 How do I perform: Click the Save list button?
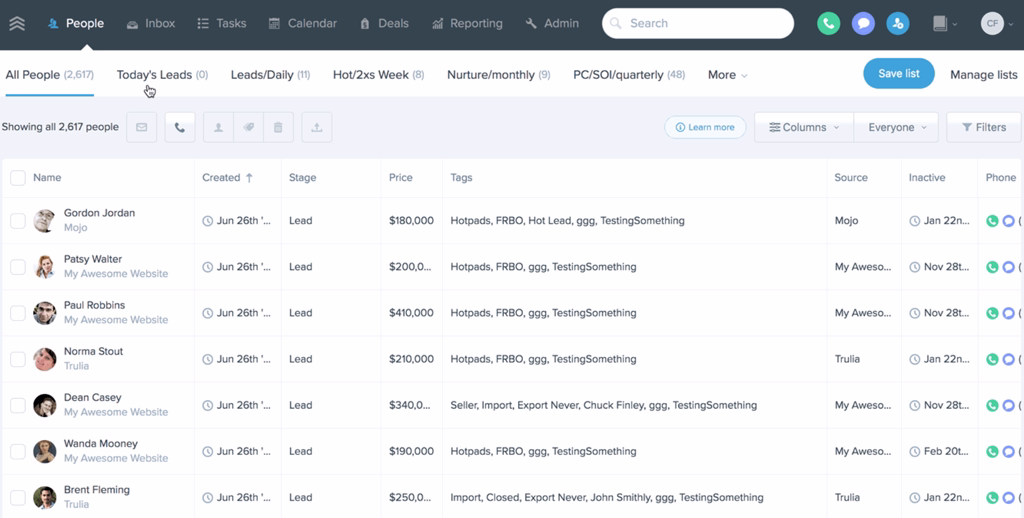[x=898, y=74]
